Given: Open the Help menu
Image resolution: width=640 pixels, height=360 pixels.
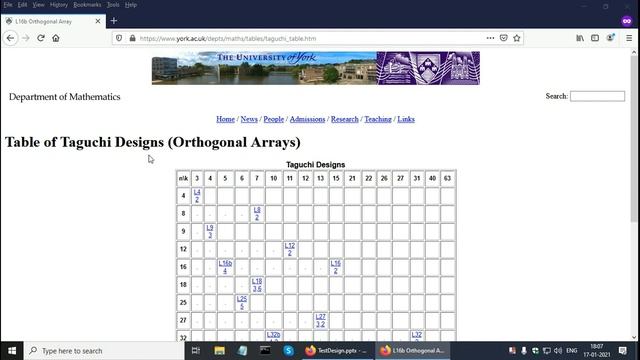Looking at the screenshot, I should click(131, 5).
